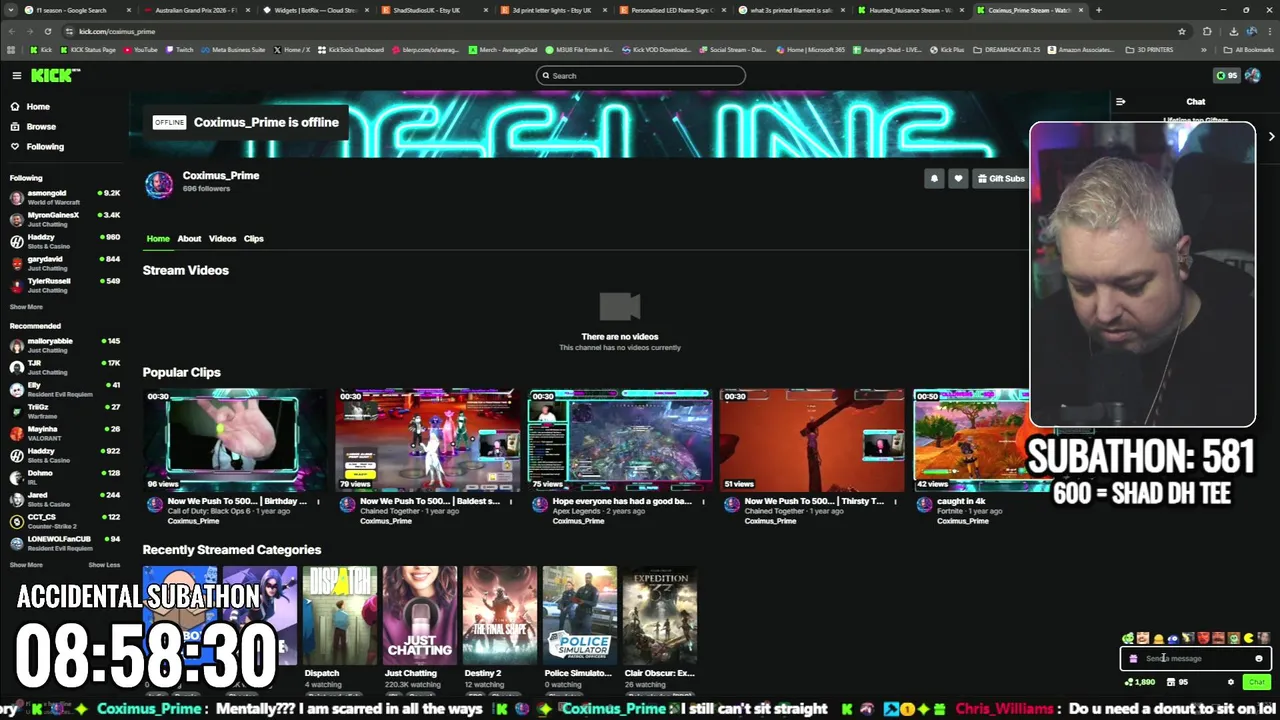The width and height of the screenshot is (1280, 720).
Task: Open recommended channel TJR
Action: point(64,367)
